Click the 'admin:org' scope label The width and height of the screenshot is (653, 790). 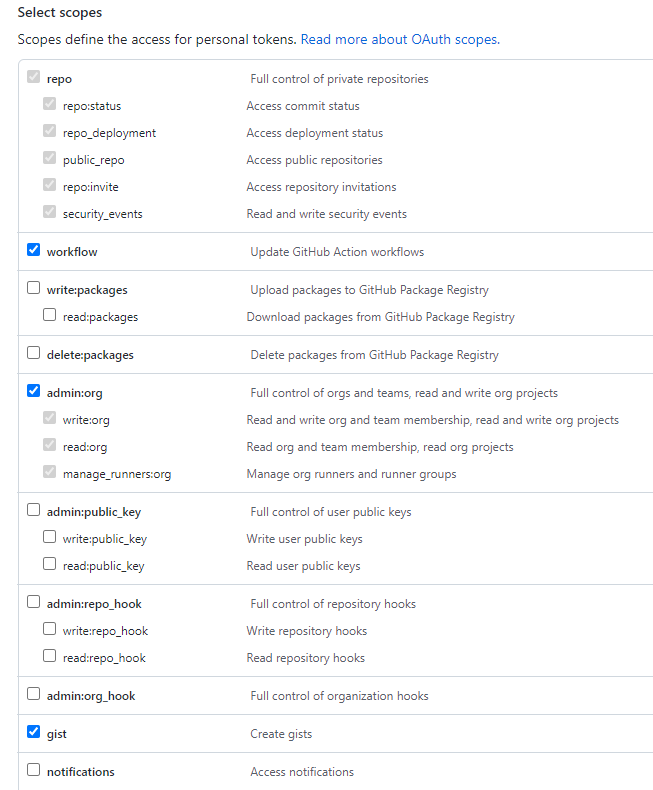75,393
